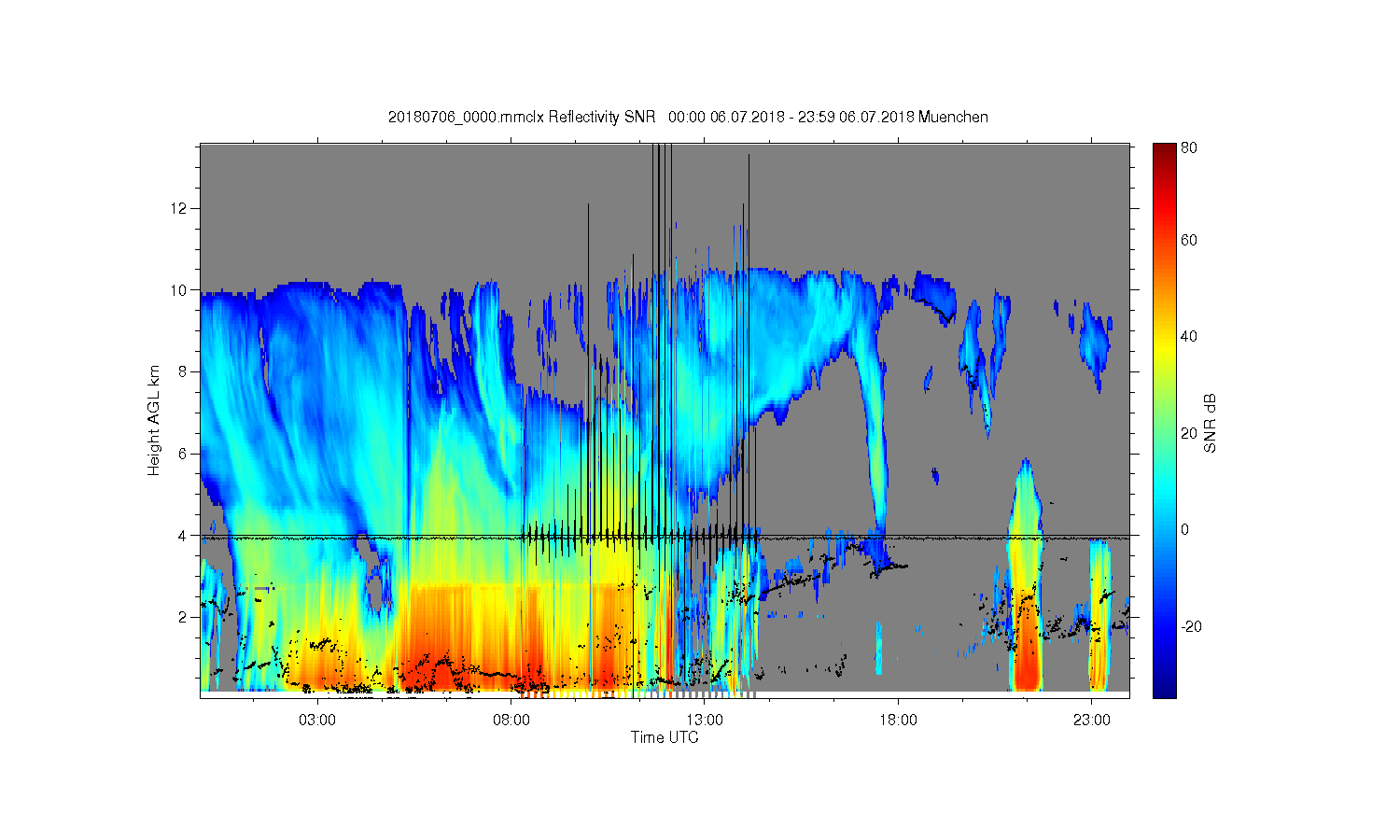Click the '10' height tick label
This screenshot has width=1400, height=840.
(179, 289)
